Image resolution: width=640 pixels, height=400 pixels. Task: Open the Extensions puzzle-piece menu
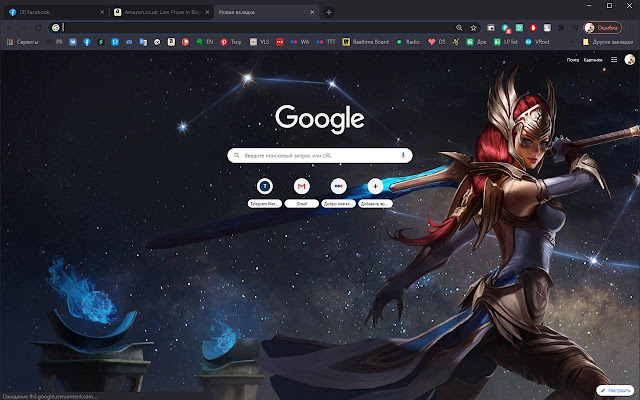[x=561, y=28]
